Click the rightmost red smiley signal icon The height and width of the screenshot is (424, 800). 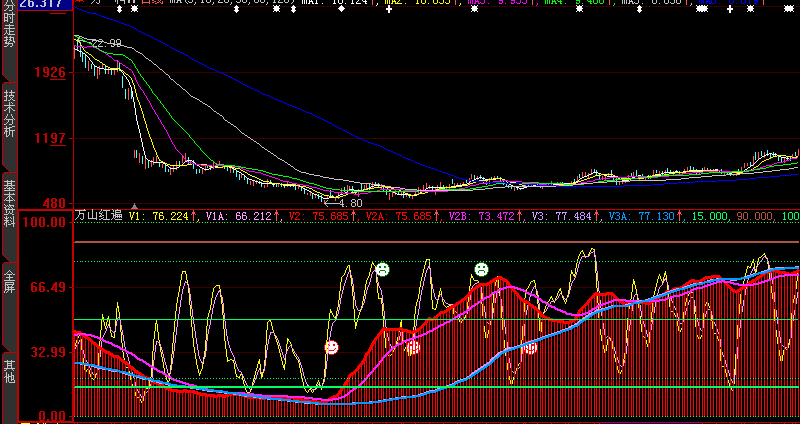tap(530, 348)
